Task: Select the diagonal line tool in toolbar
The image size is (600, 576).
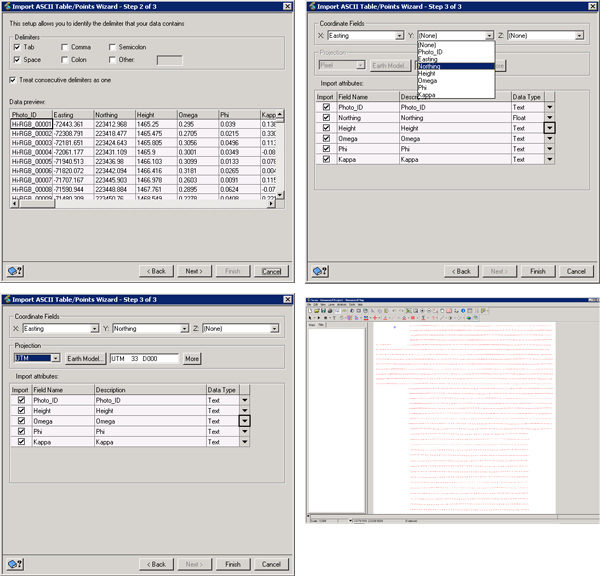Action: tap(442, 318)
